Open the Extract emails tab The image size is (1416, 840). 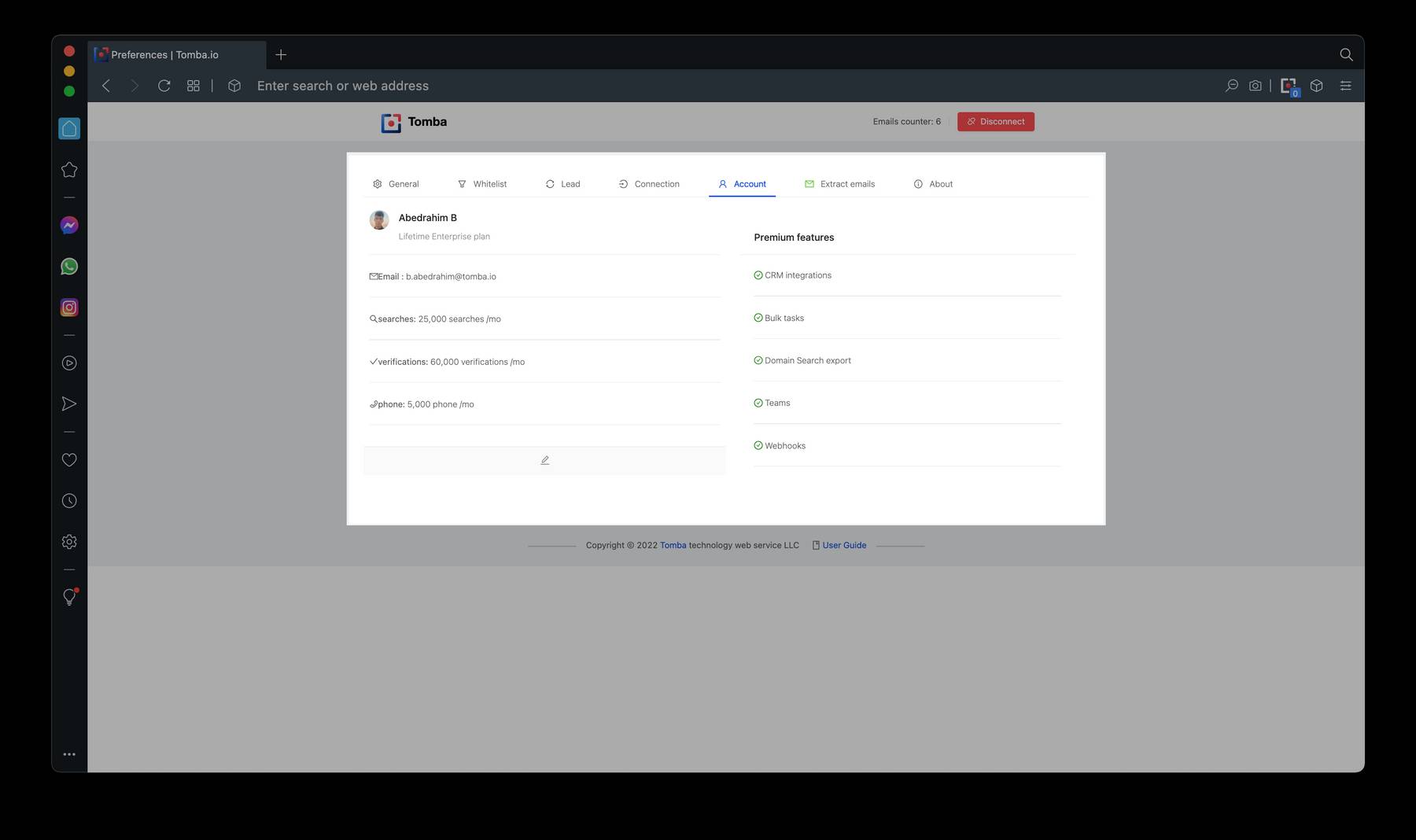[839, 184]
